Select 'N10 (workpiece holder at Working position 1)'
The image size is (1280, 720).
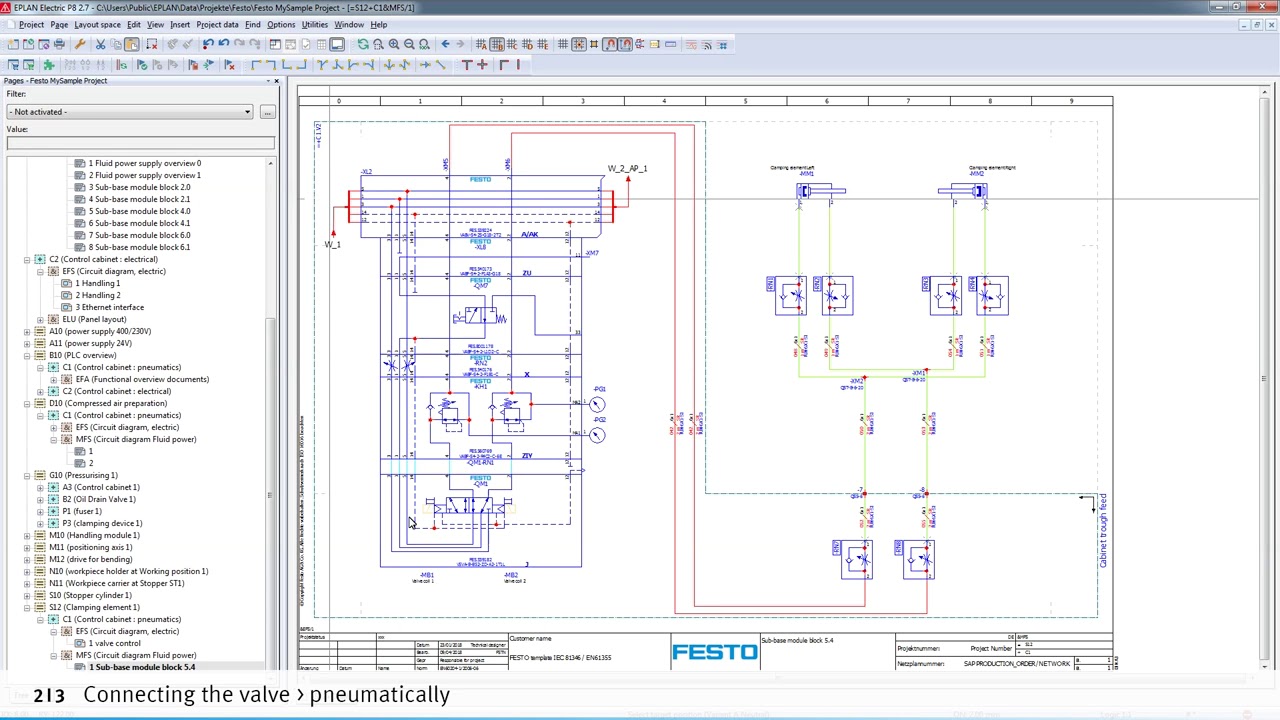point(128,571)
